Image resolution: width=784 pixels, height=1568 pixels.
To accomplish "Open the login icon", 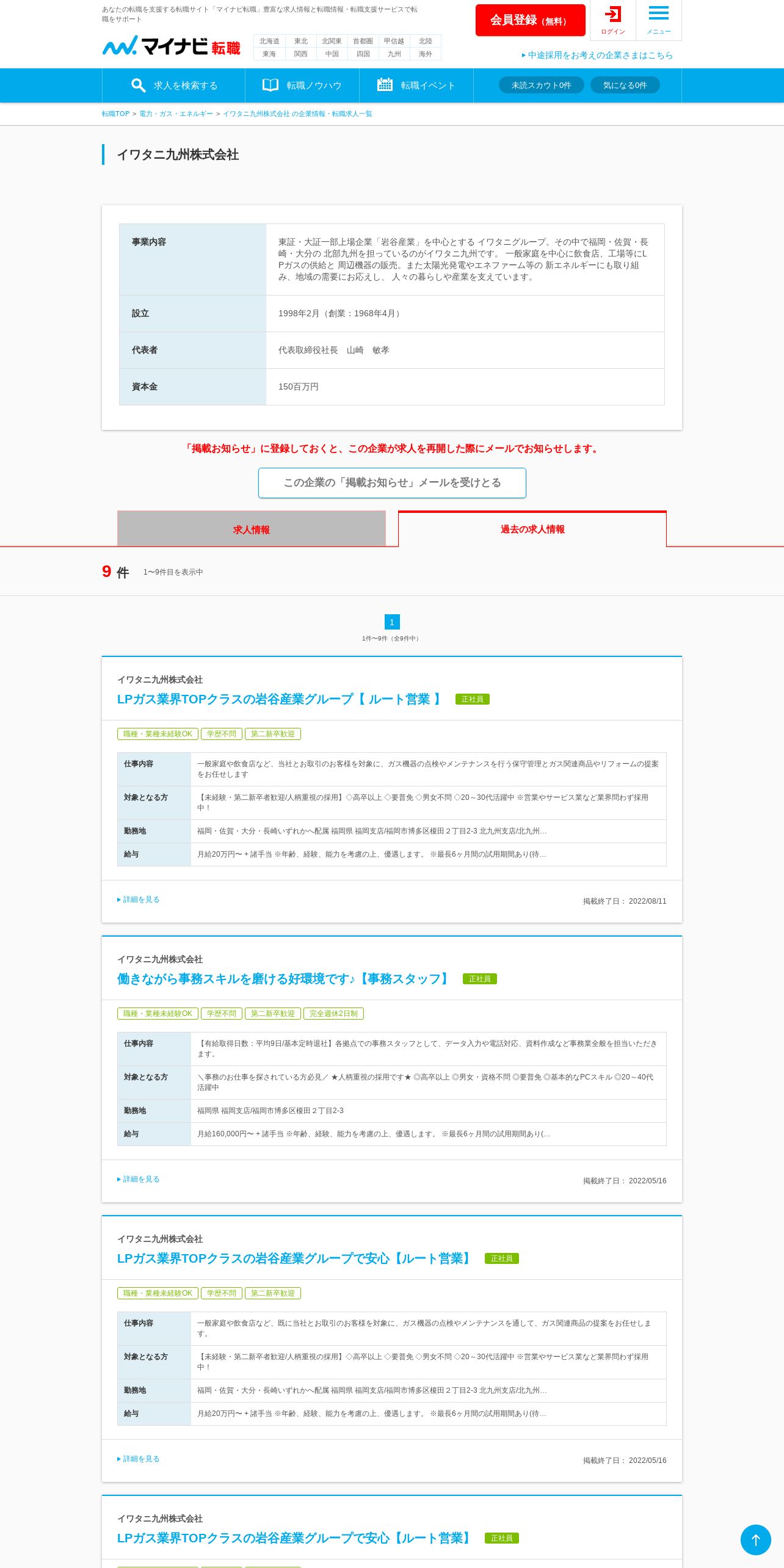I will [x=612, y=14].
